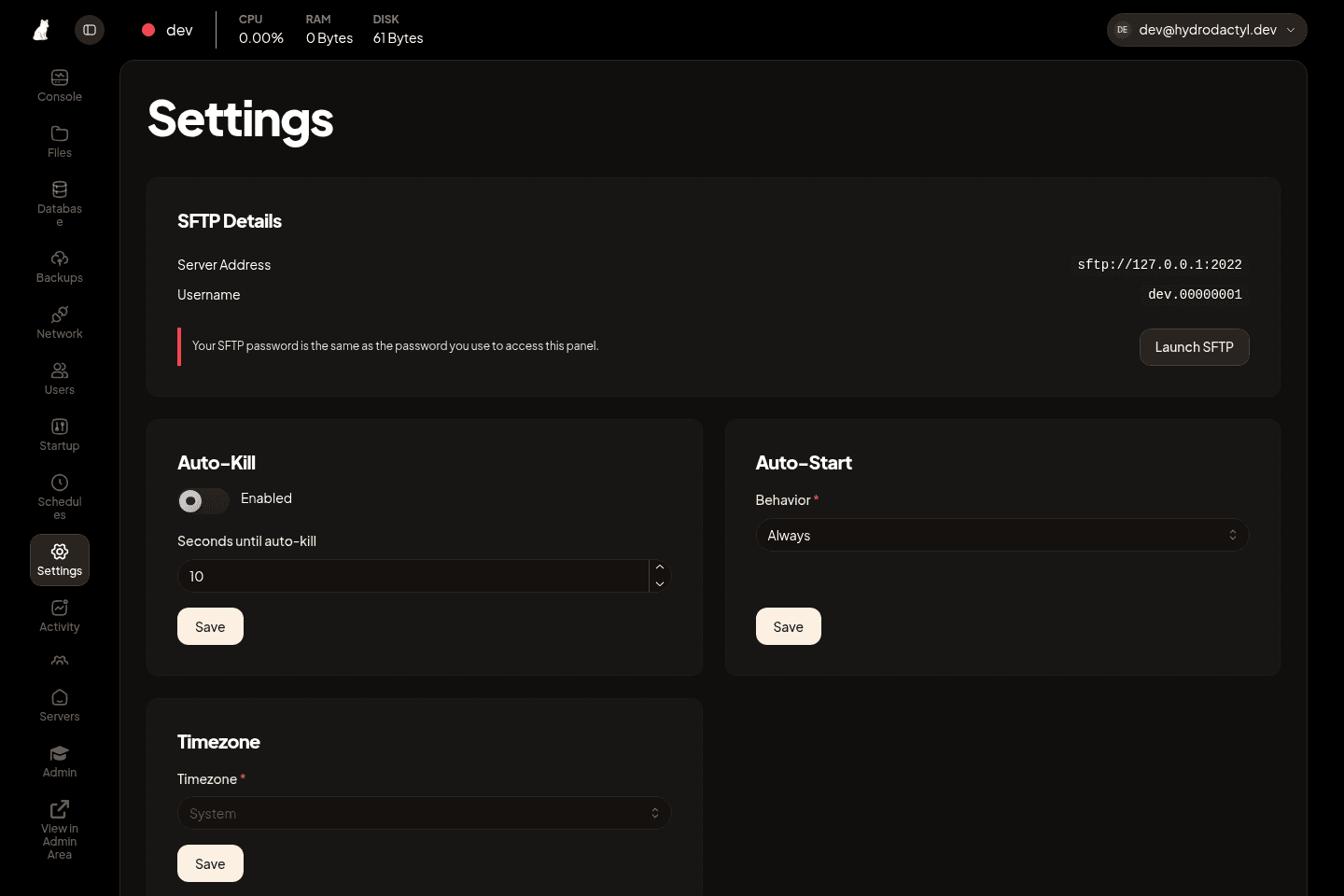Viewport: 1344px width, 896px height.
Task: Click the small cat-ears divider icon below Activity
Action: click(60, 661)
